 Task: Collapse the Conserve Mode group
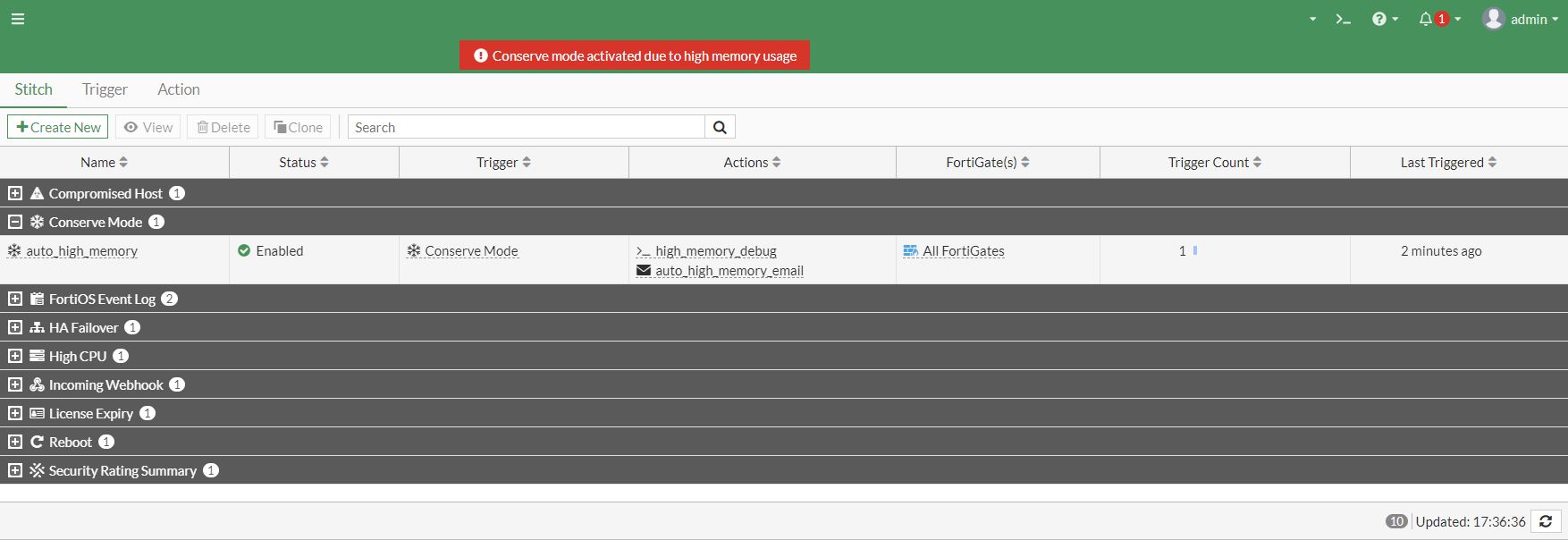(15, 222)
